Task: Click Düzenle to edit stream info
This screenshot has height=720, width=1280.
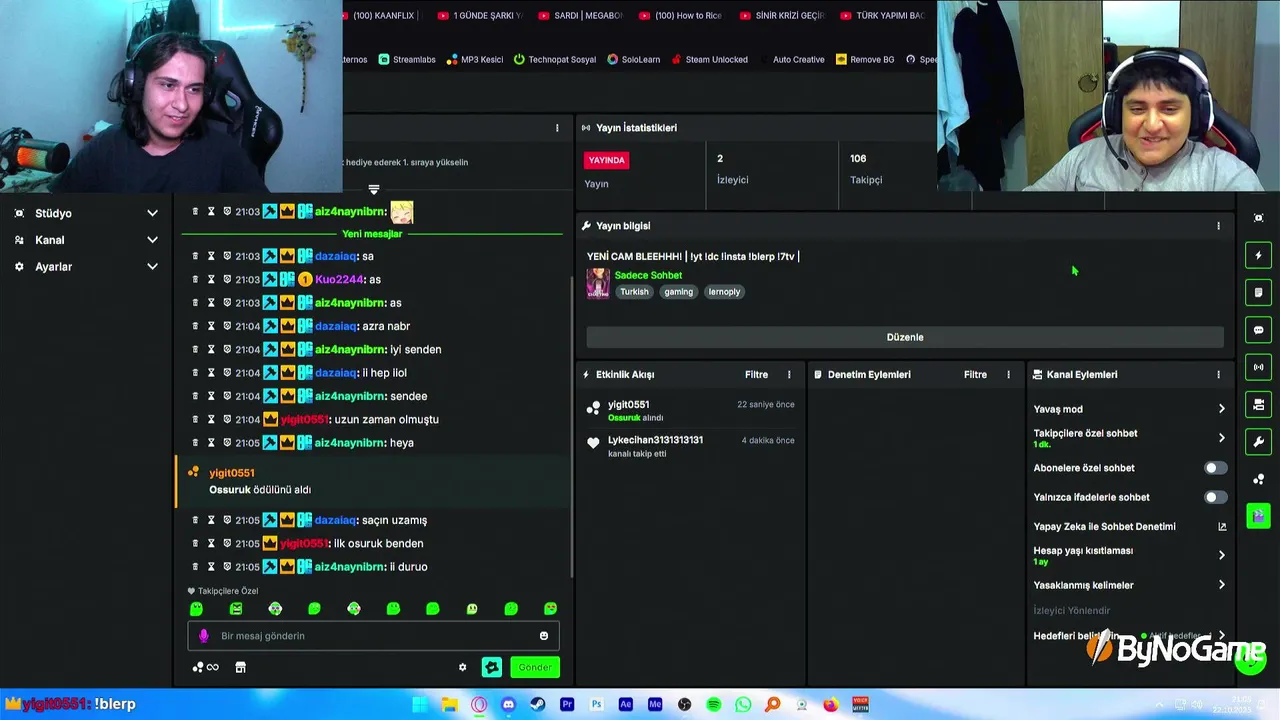Action: point(905,337)
